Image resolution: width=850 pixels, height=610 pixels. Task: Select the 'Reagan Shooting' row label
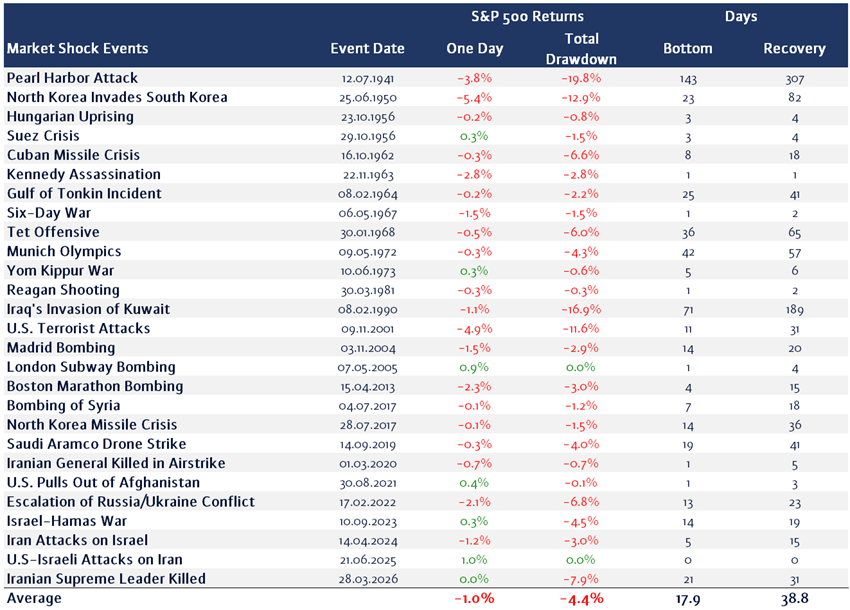(63, 290)
